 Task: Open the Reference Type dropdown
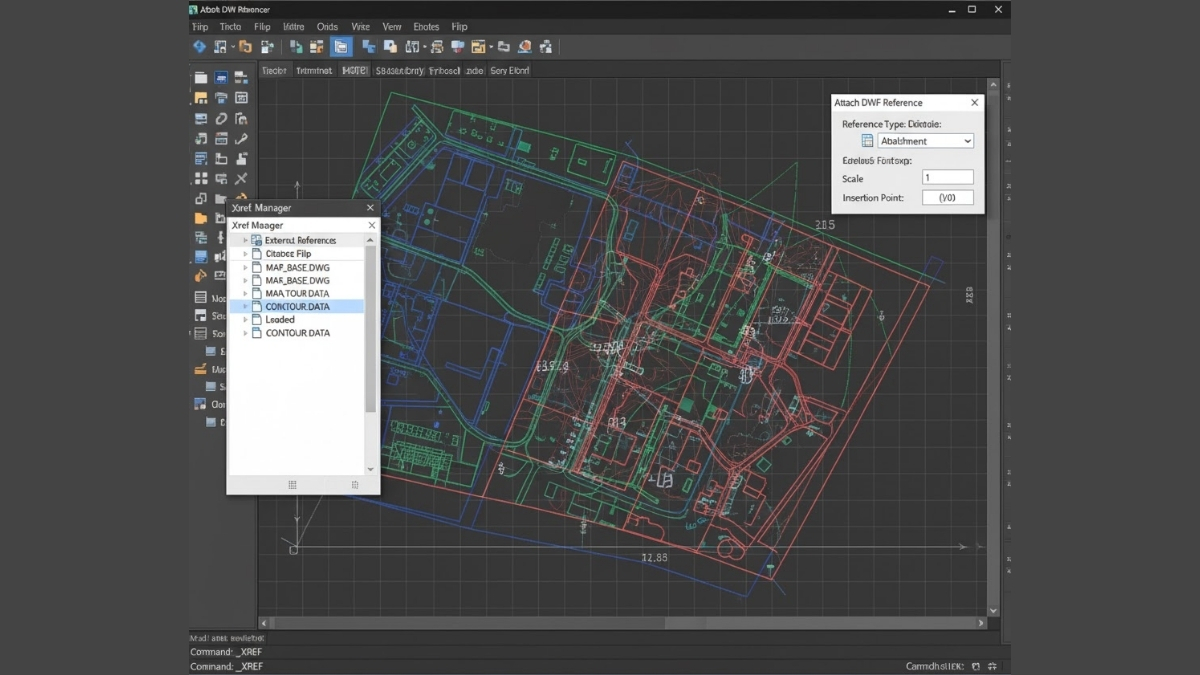click(925, 141)
